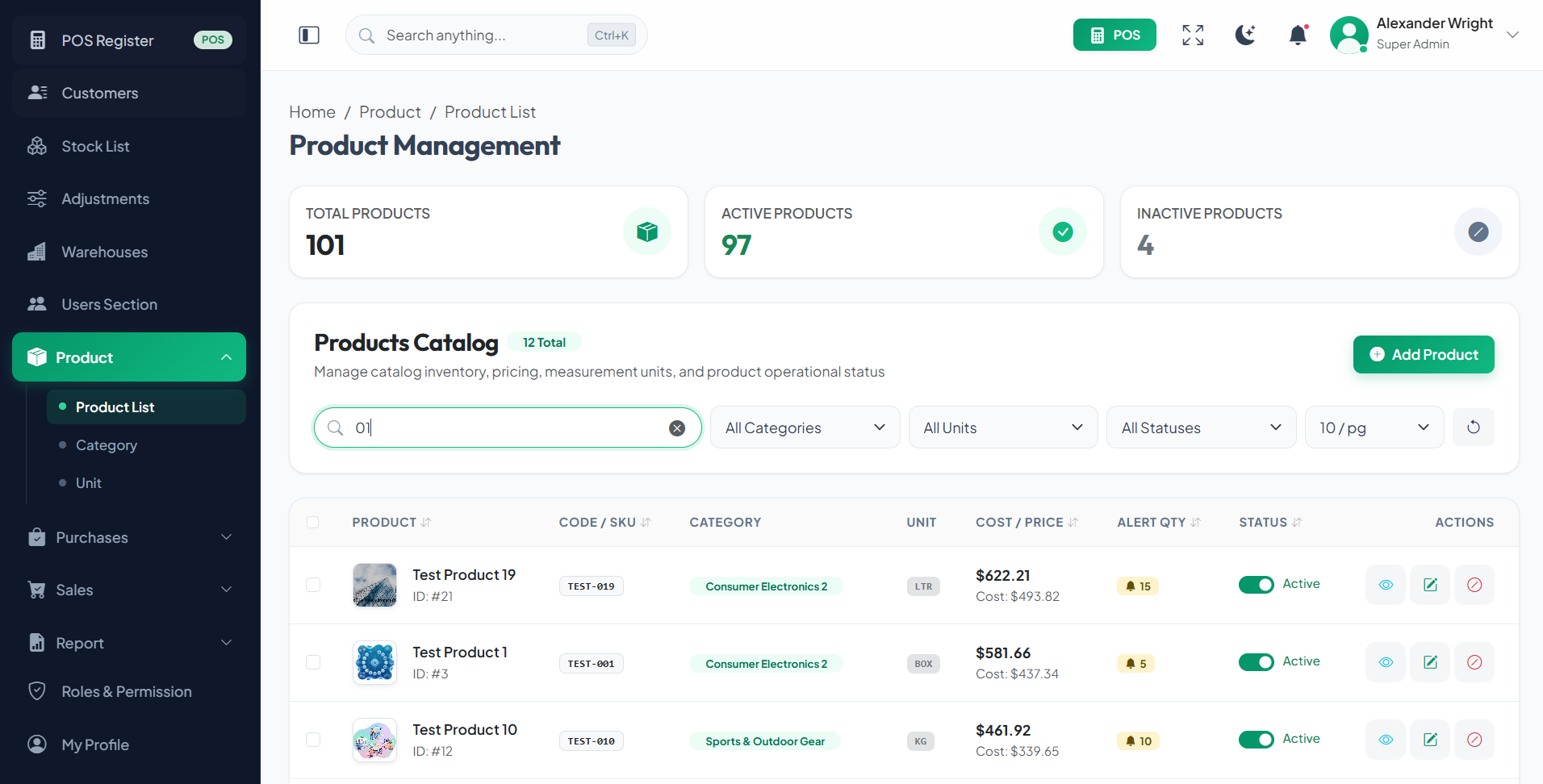Open the All Categories dropdown
Screen dimensions: 1543x784
805,427
